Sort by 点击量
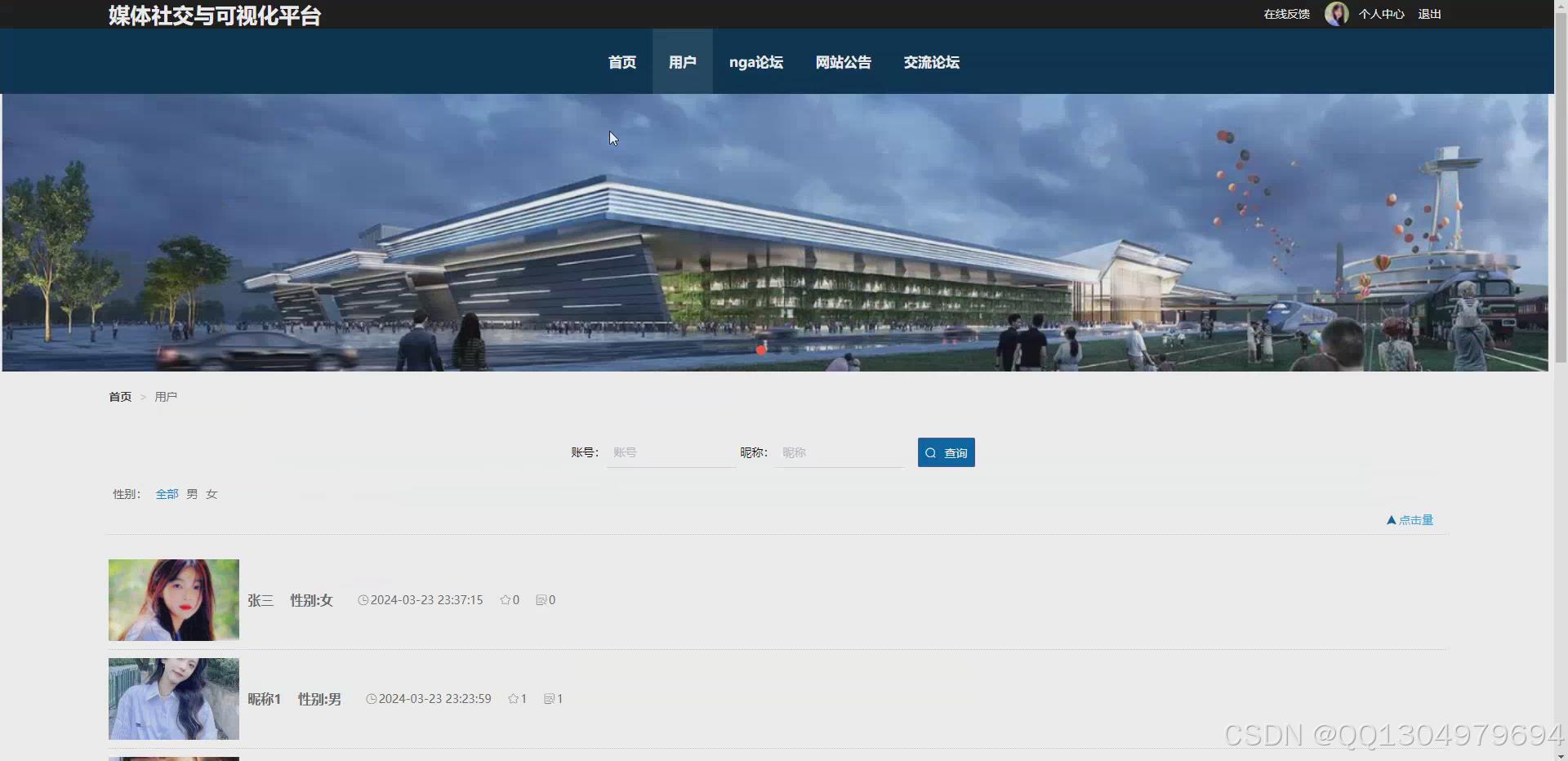The width and height of the screenshot is (1568, 761). tap(1410, 520)
